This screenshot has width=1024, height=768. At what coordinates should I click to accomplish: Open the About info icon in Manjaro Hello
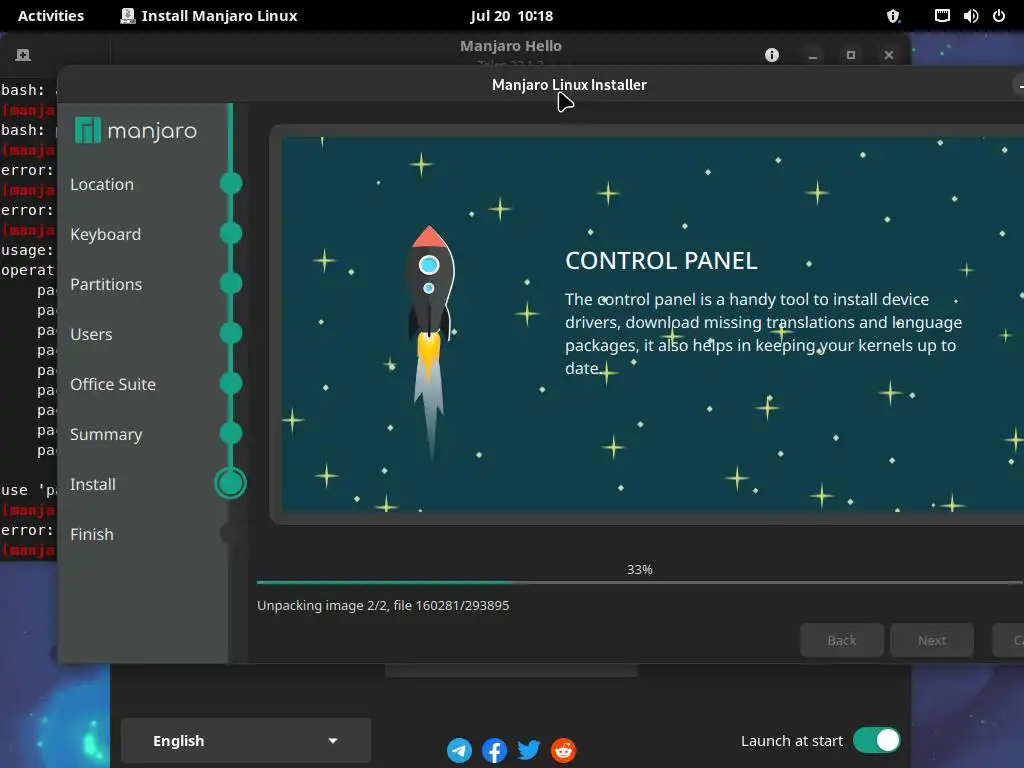coord(772,55)
